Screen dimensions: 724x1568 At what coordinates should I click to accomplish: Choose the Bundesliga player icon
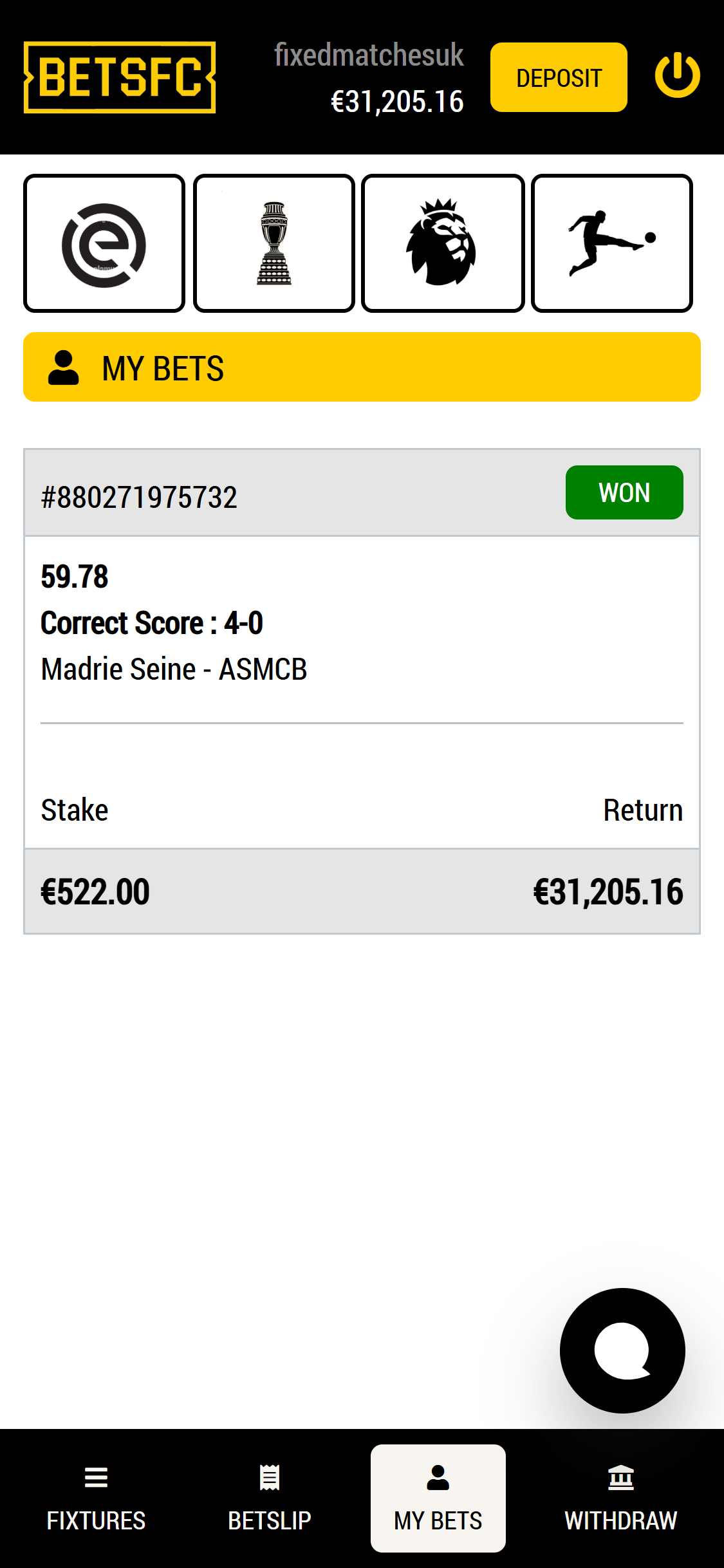pos(612,243)
